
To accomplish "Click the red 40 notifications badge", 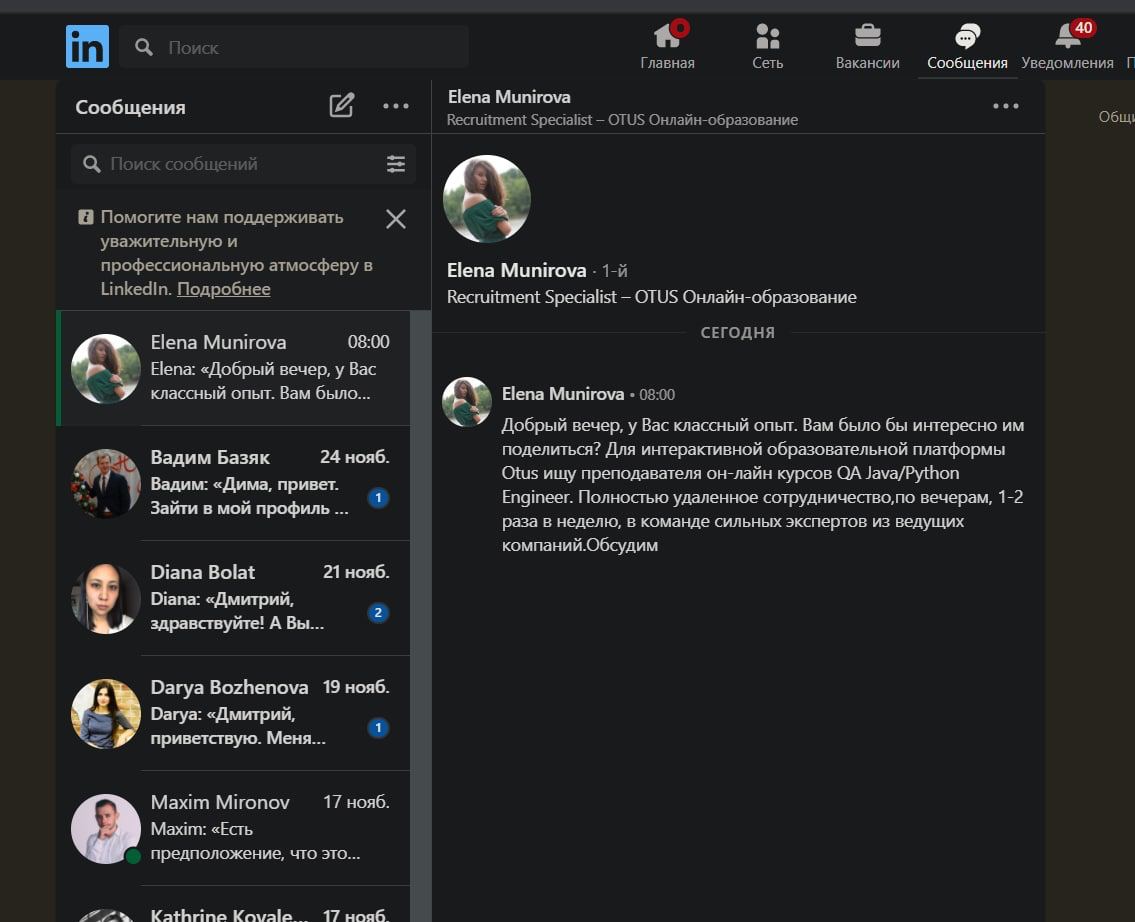I will point(1083,28).
